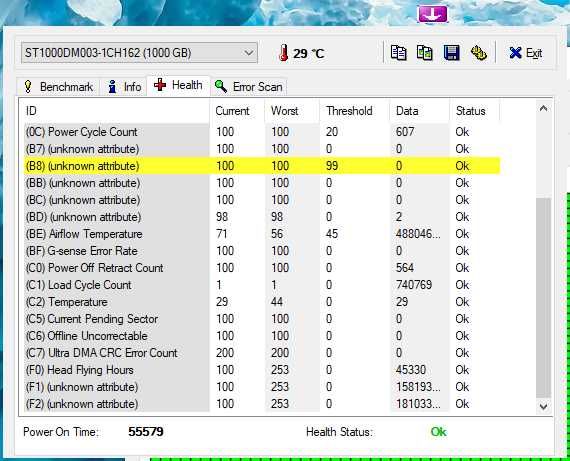Click the purple download icon above the window
Image resolution: width=570 pixels, height=461 pixels.
click(432, 13)
